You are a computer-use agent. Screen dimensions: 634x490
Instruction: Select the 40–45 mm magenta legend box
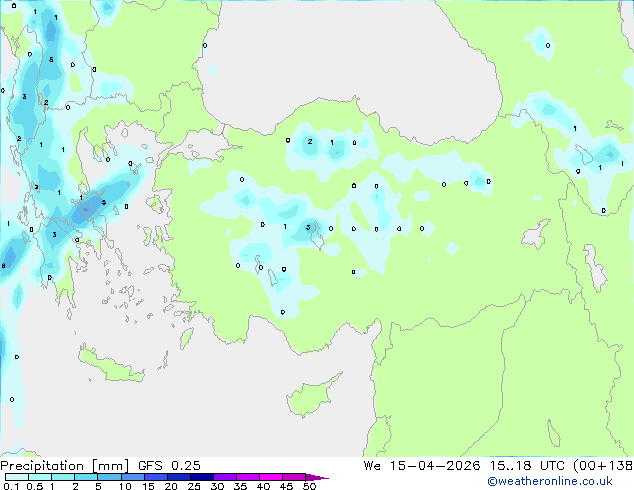pos(271,477)
